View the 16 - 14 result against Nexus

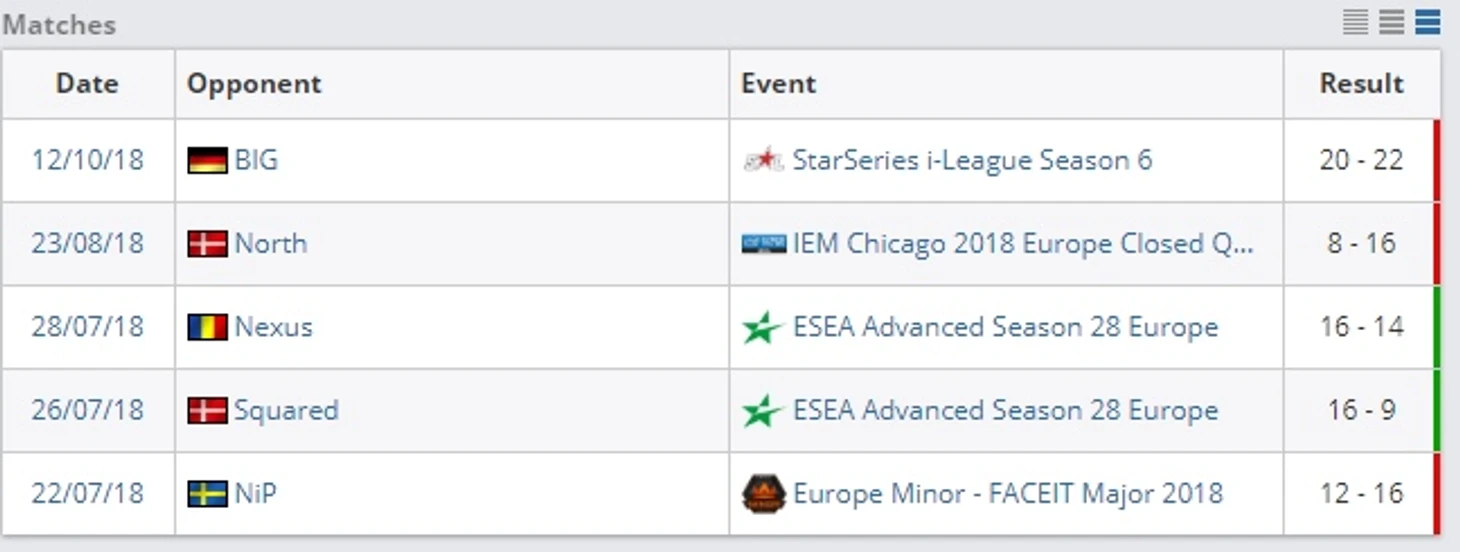pyautogui.click(x=1361, y=327)
